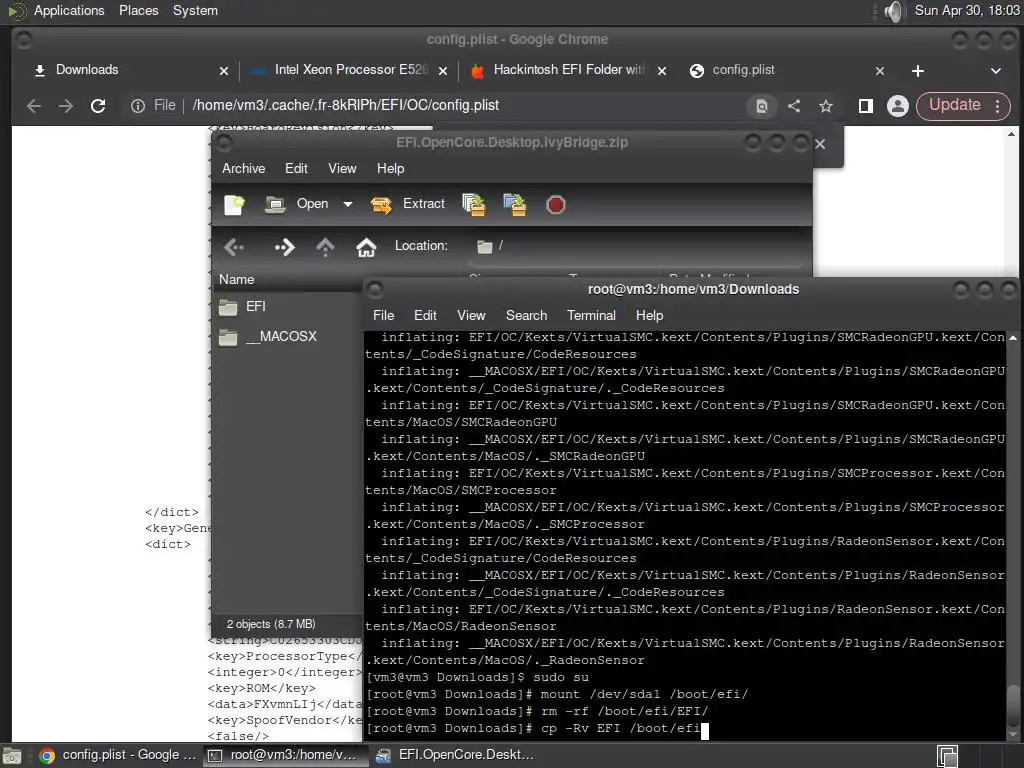Extract files from the archive
The image size is (1024, 768).
coord(408,204)
